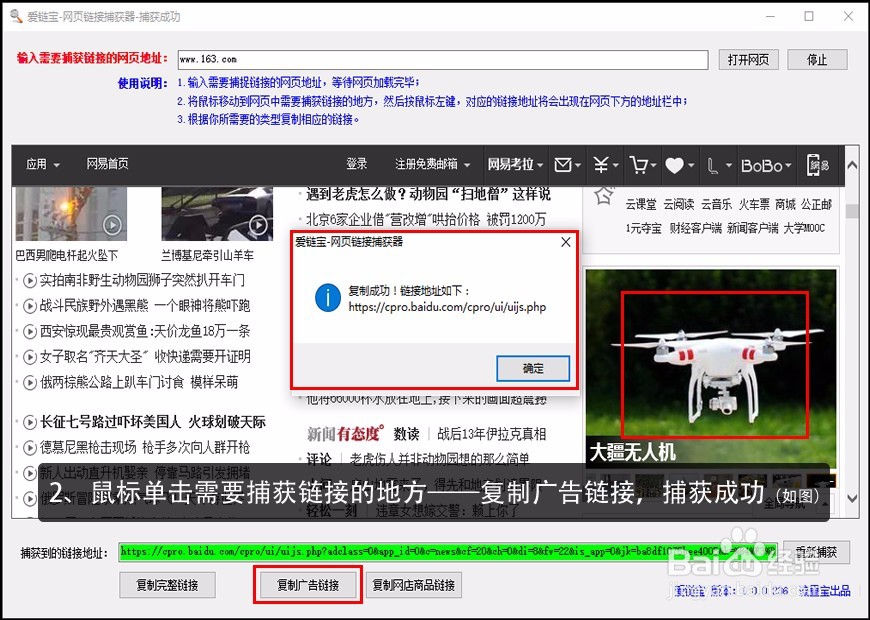The image size is (870, 620).
Task: Open the 商城 link
Action: coord(785,204)
